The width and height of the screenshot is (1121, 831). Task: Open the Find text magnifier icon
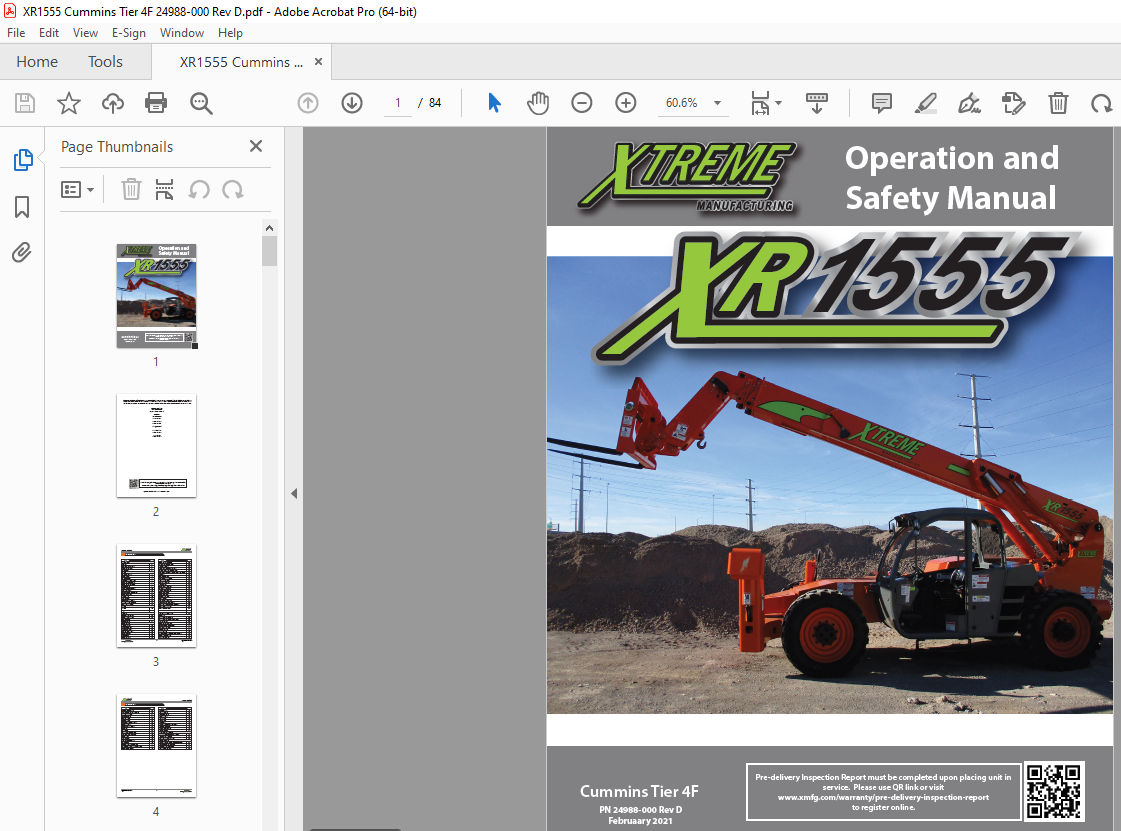point(201,103)
